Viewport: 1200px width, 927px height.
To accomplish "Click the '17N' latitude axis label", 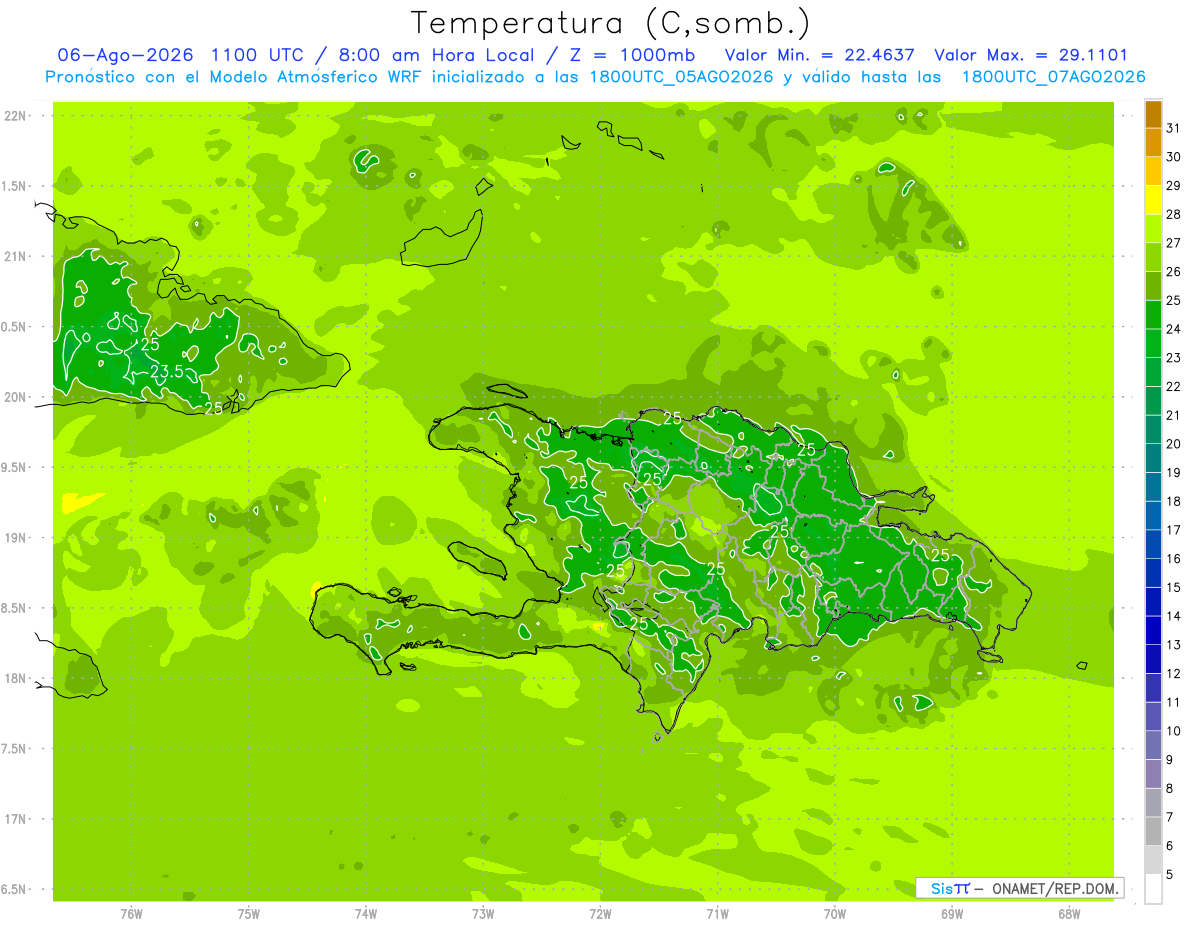I will pyautogui.click(x=16, y=819).
